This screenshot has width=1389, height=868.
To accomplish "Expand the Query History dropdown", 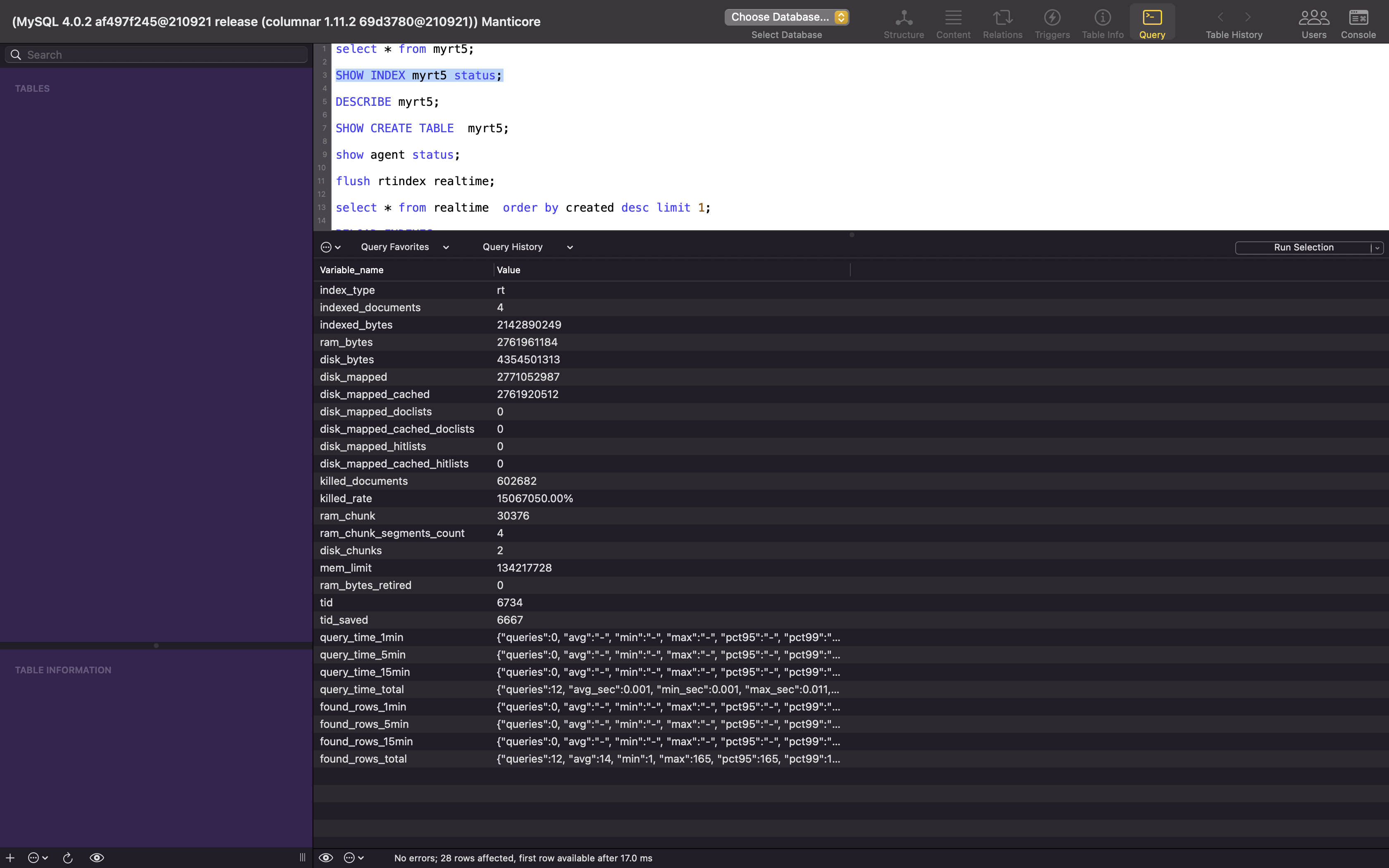I will click(528, 247).
